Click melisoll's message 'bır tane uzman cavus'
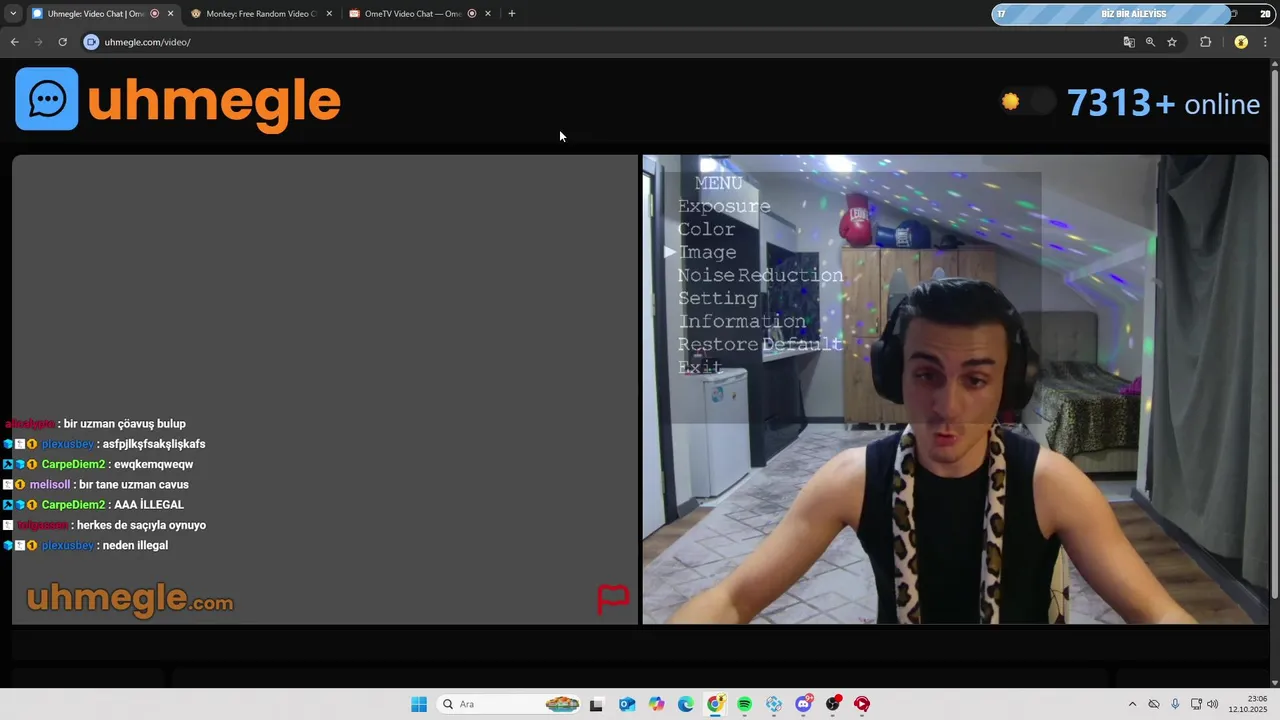This screenshot has height=720, width=1280. 134,485
